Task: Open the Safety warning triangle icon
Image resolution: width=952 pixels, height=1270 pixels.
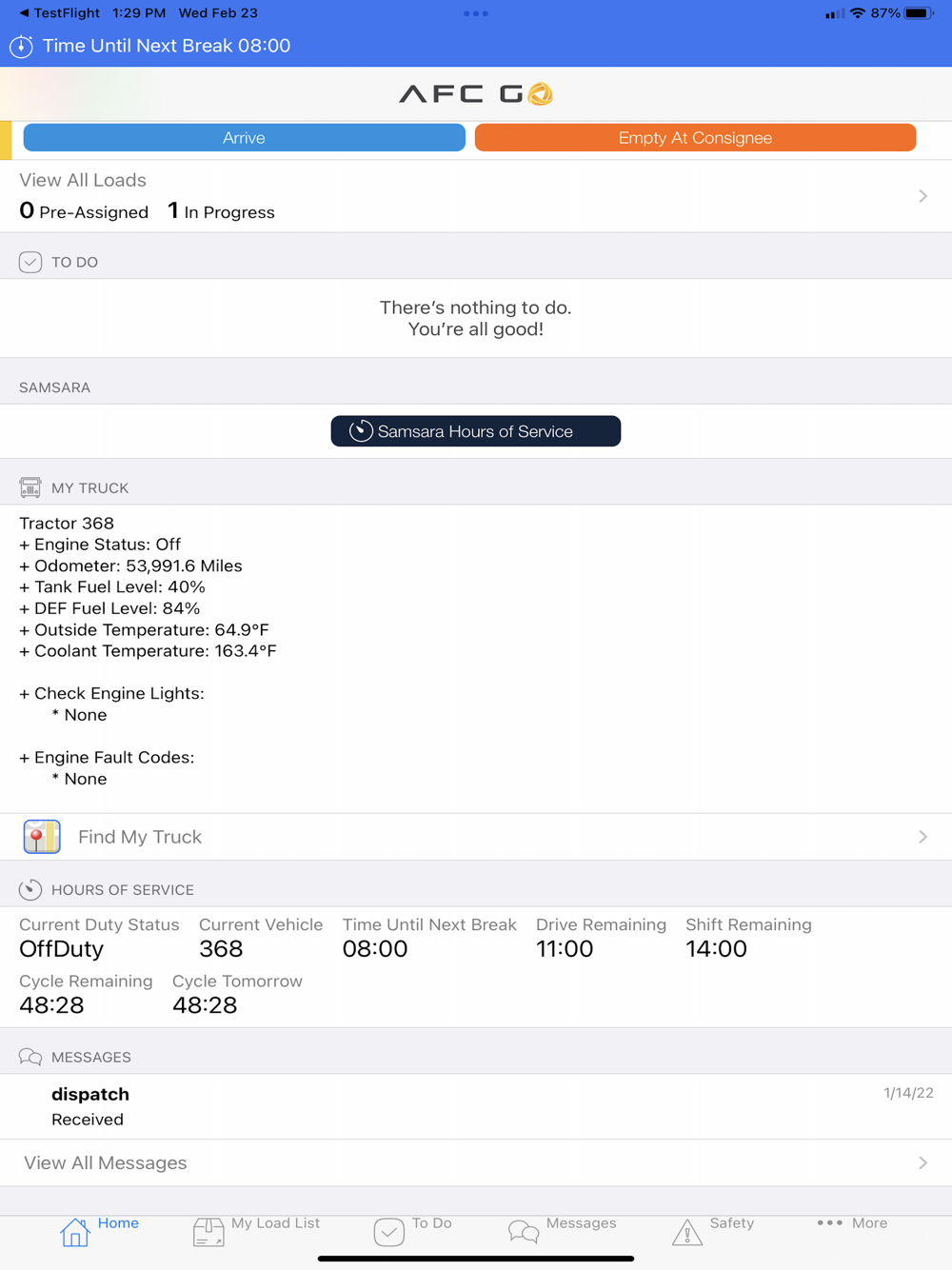Action: click(686, 1232)
